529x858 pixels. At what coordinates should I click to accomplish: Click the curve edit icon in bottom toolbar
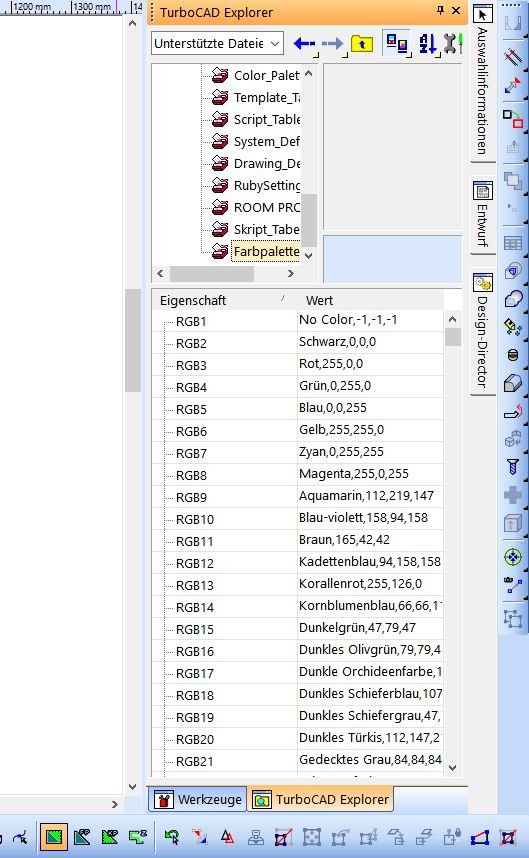(x=20, y=837)
